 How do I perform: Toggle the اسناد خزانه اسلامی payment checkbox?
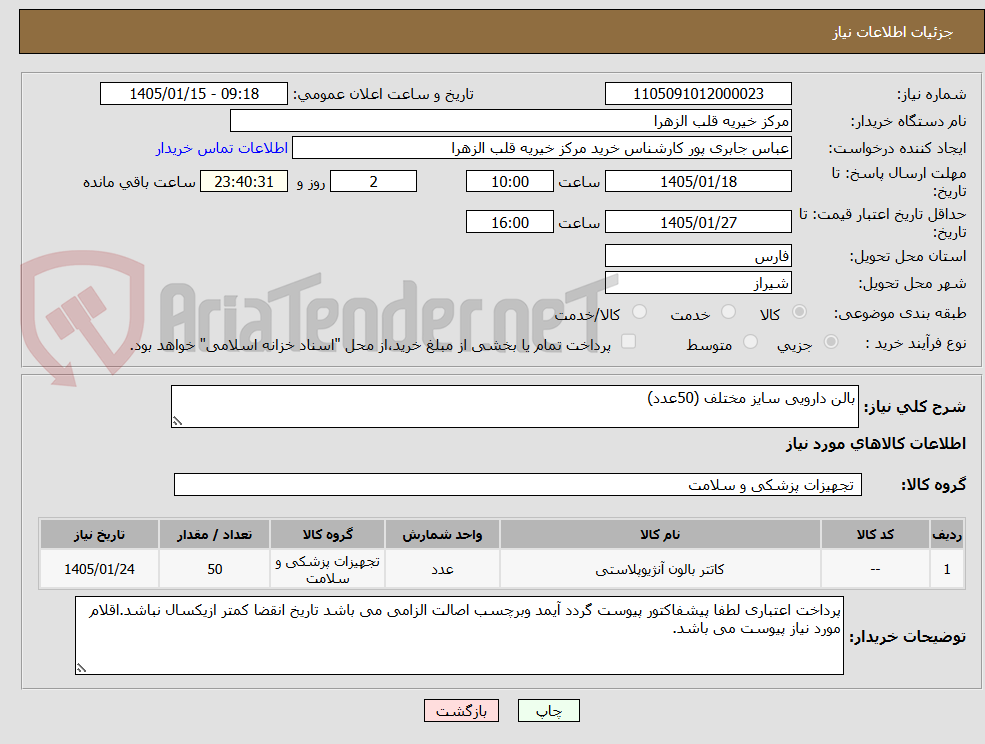point(628,341)
